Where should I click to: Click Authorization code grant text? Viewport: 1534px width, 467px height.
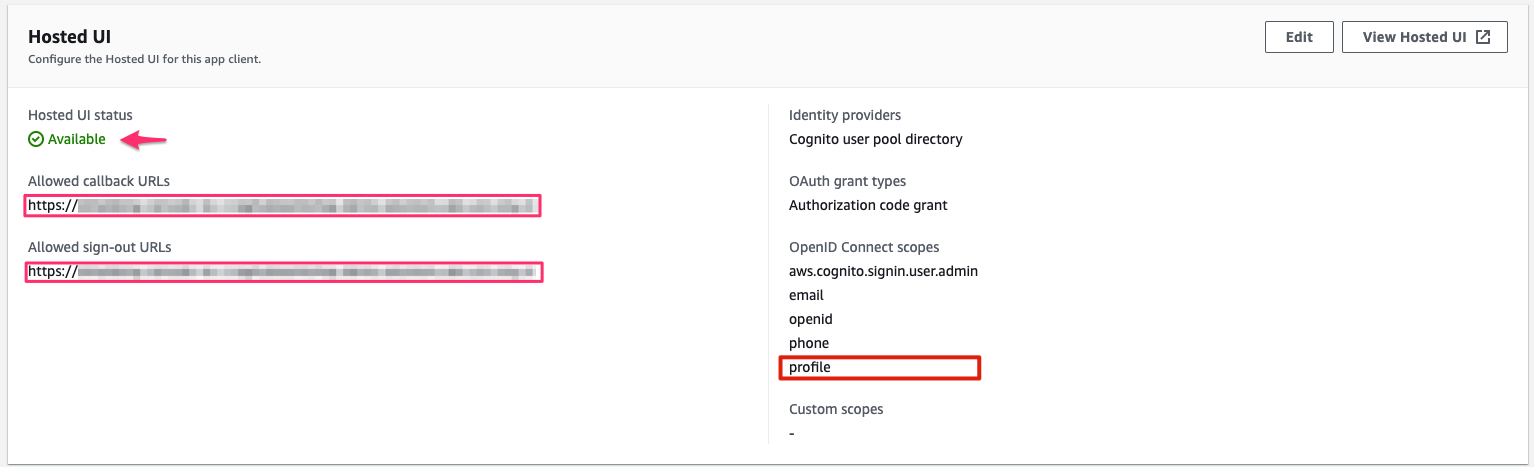tap(868, 205)
